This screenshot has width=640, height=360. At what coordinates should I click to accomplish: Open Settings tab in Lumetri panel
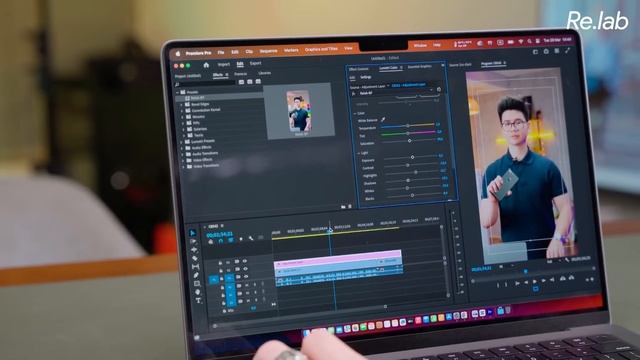366,77
